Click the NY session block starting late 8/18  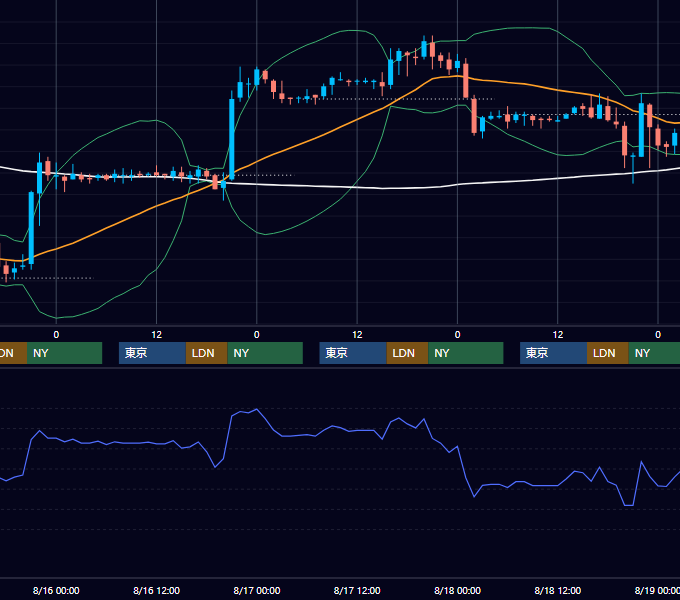click(654, 353)
